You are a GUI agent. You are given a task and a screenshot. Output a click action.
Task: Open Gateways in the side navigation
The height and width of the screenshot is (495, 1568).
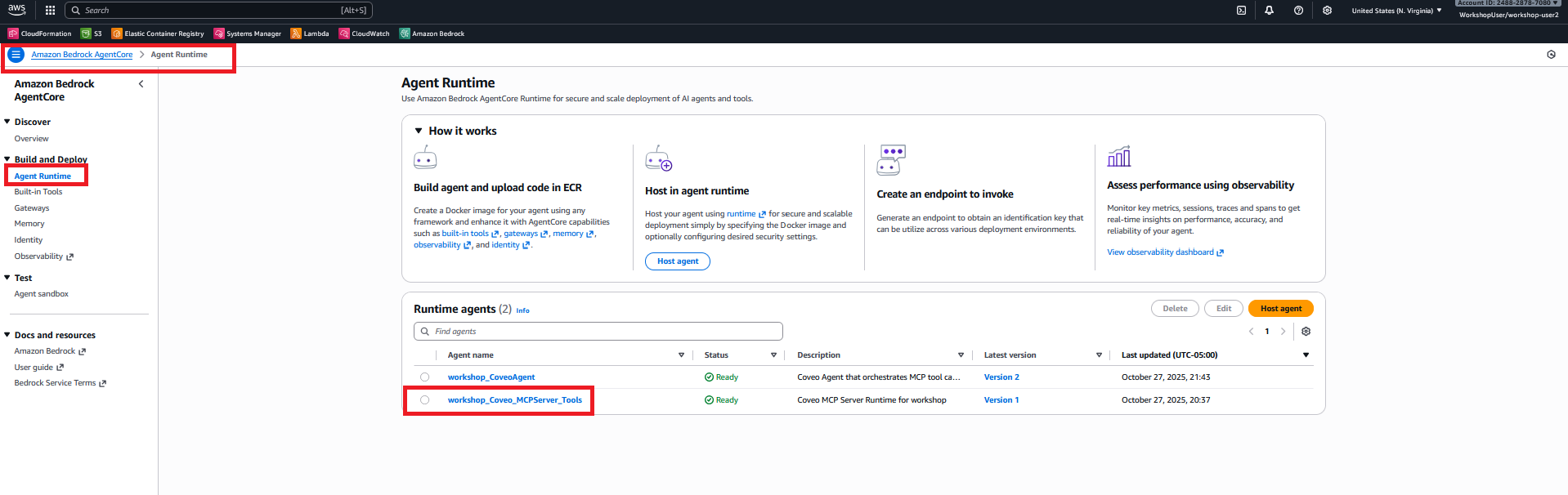pos(31,208)
